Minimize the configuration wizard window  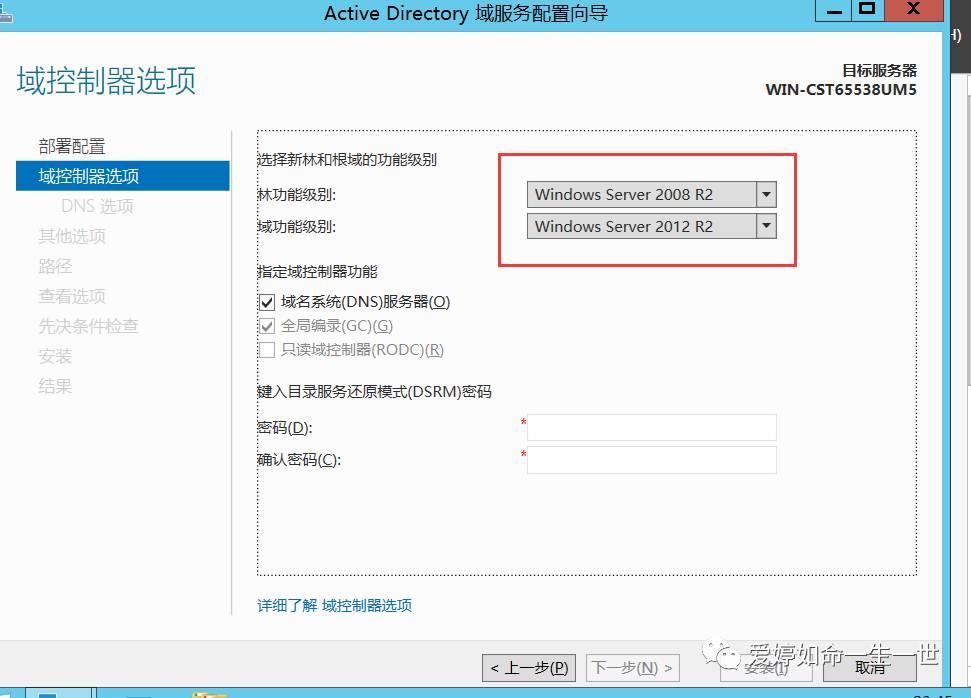tap(834, 10)
